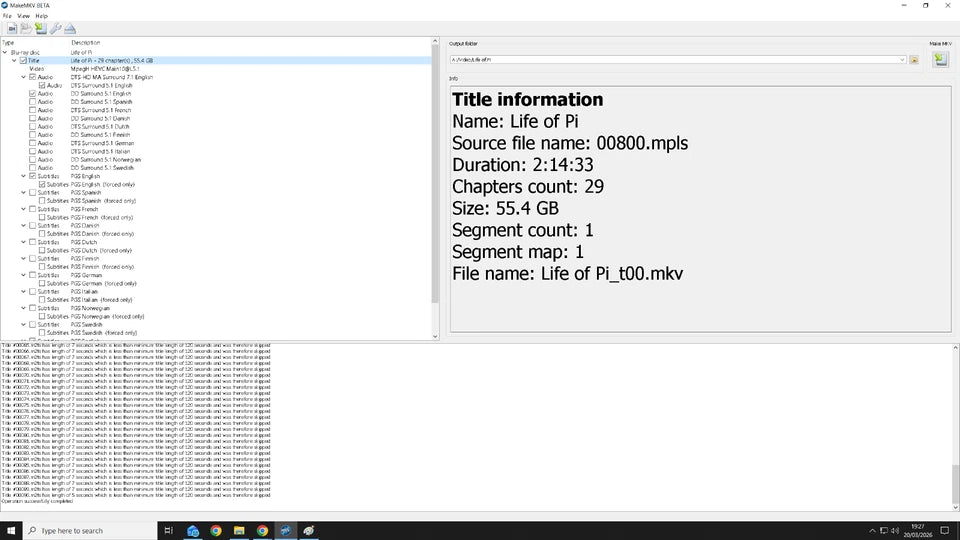Uncheck the DTS Surround 5.1 English audio
Image resolution: width=960 pixels, height=540 pixels.
(42, 86)
